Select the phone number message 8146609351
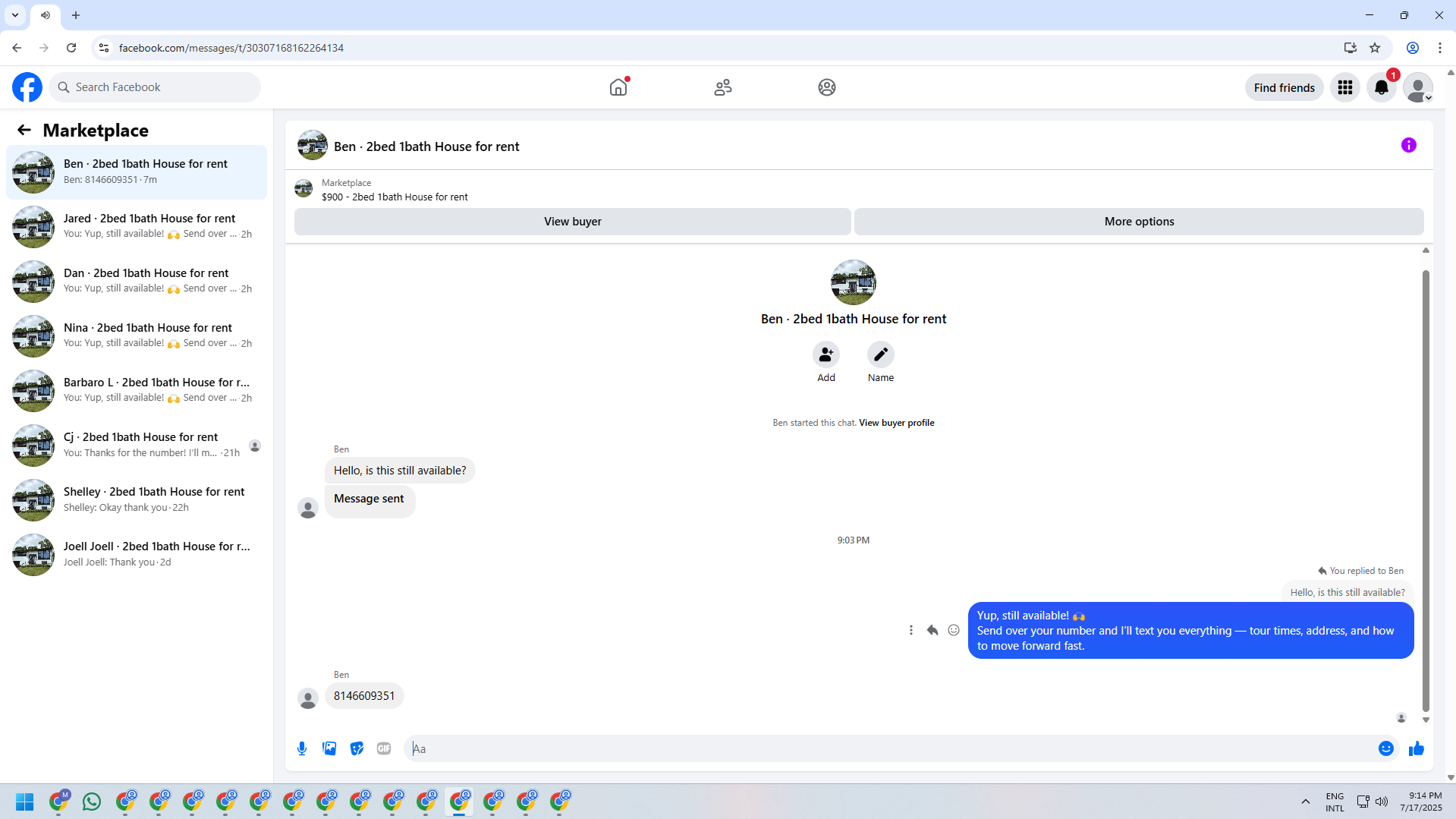1456x819 pixels. 364,696
